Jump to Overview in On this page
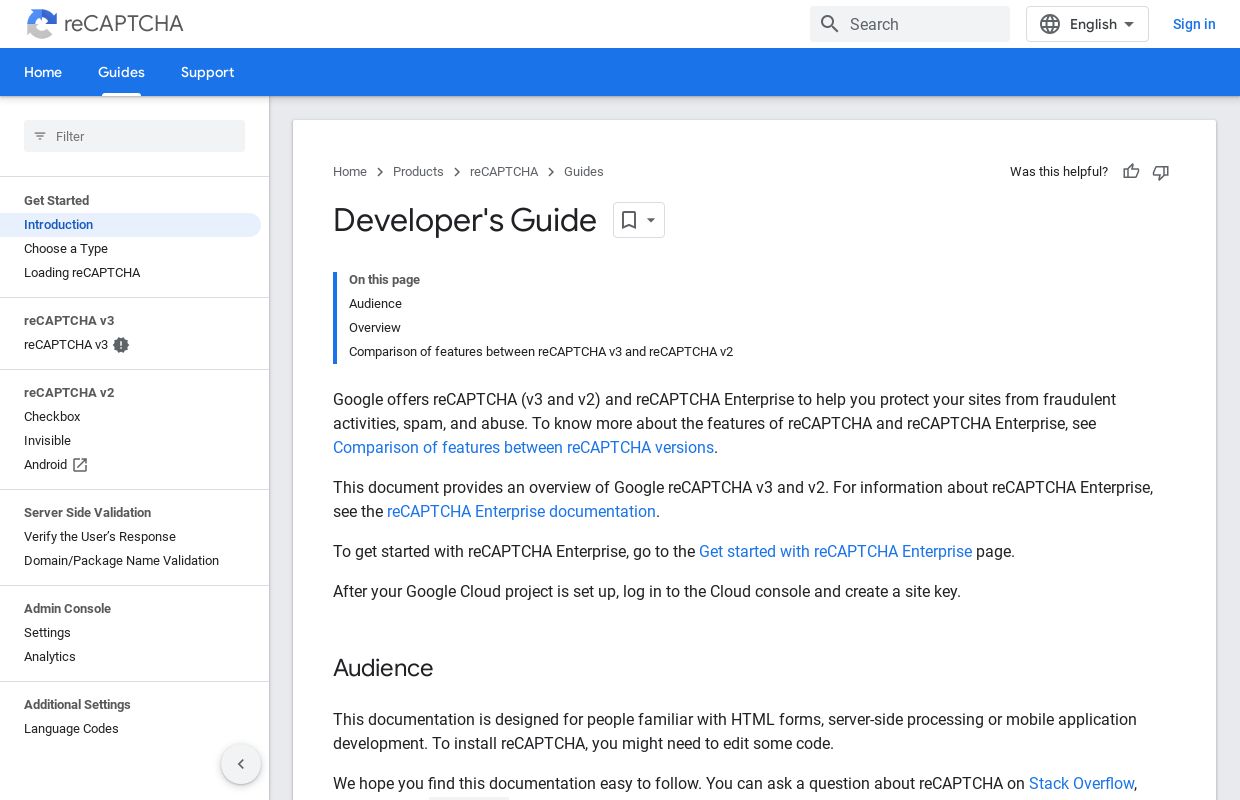This screenshot has width=1240, height=800. coord(375,328)
